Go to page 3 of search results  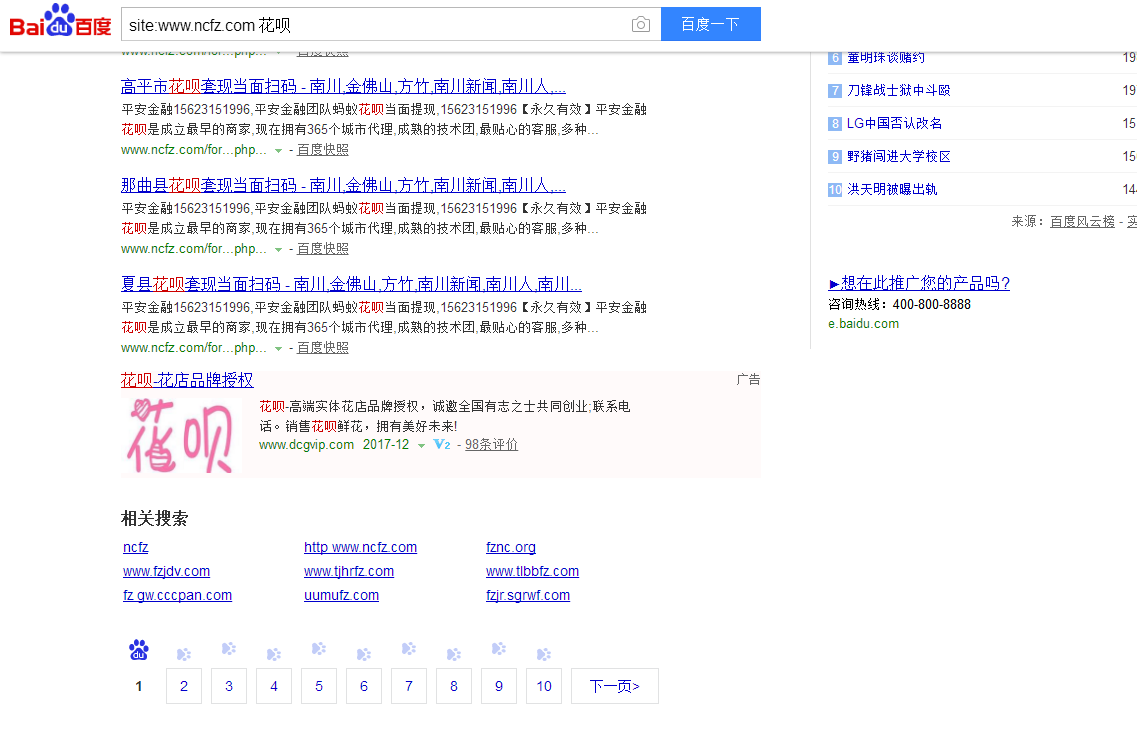pyautogui.click(x=228, y=686)
